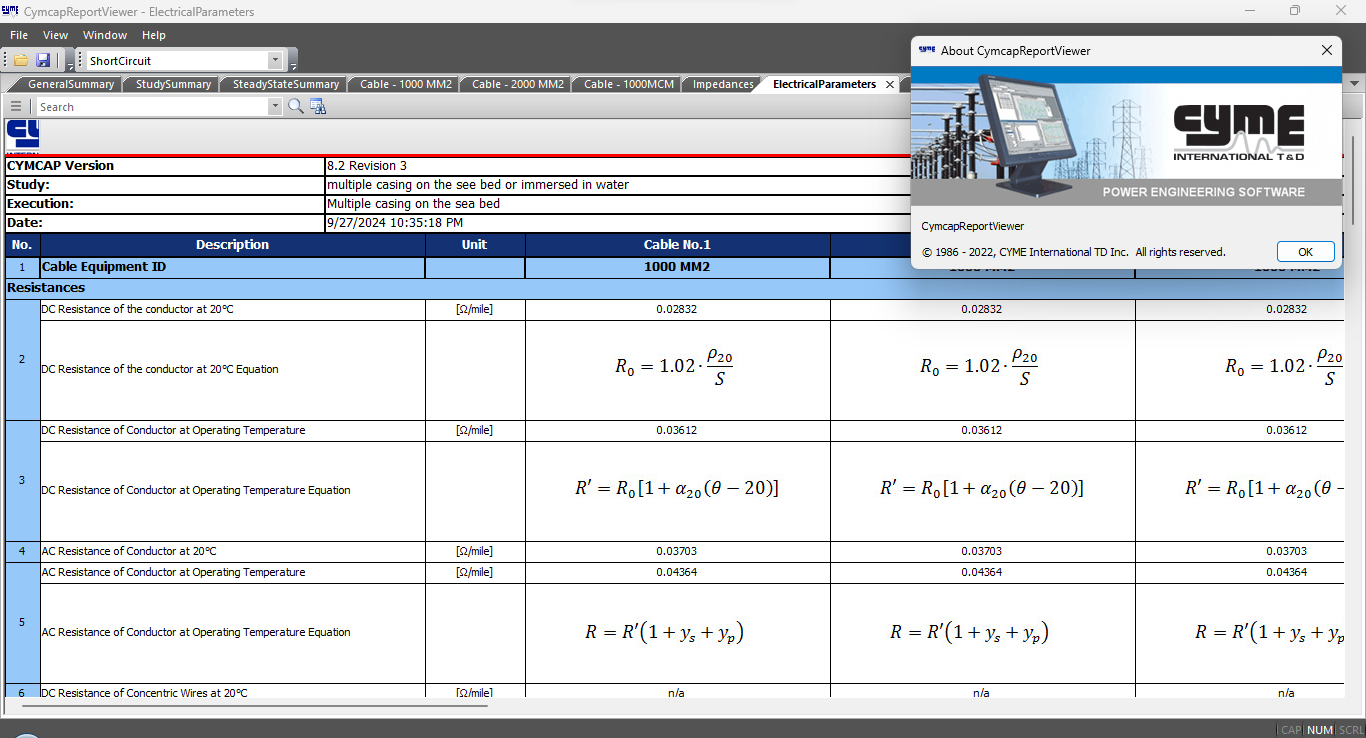Open the Help menu
The width and height of the screenshot is (1366, 738).
pyautogui.click(x=154, y=35)
